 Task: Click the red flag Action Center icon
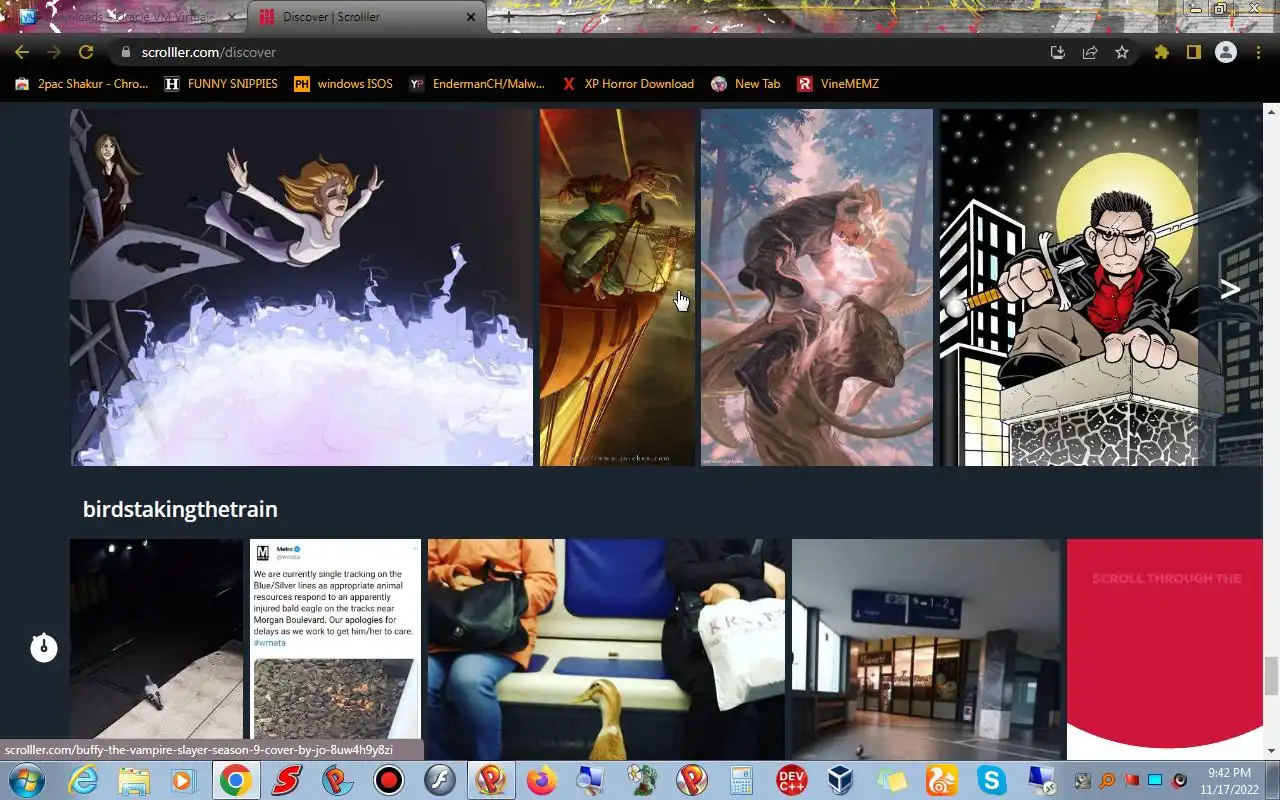(1132, 781)
